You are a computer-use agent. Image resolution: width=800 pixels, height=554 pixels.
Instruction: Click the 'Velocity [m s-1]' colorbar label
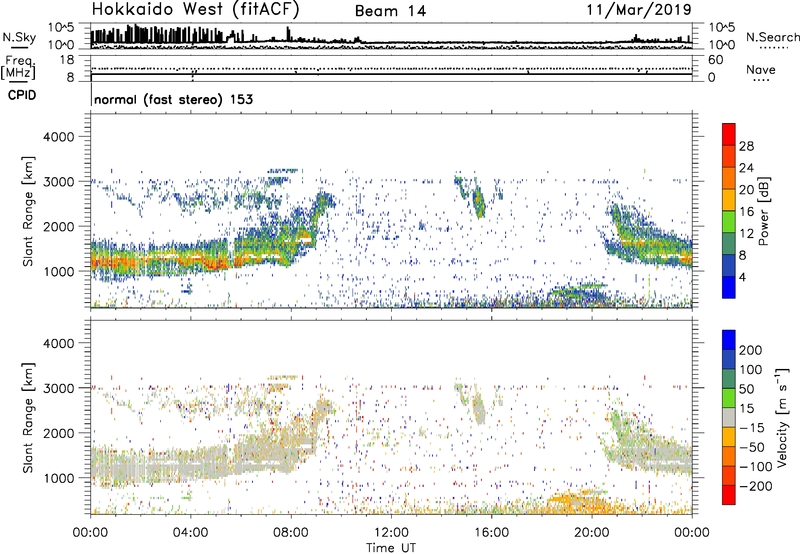[782, 417]
